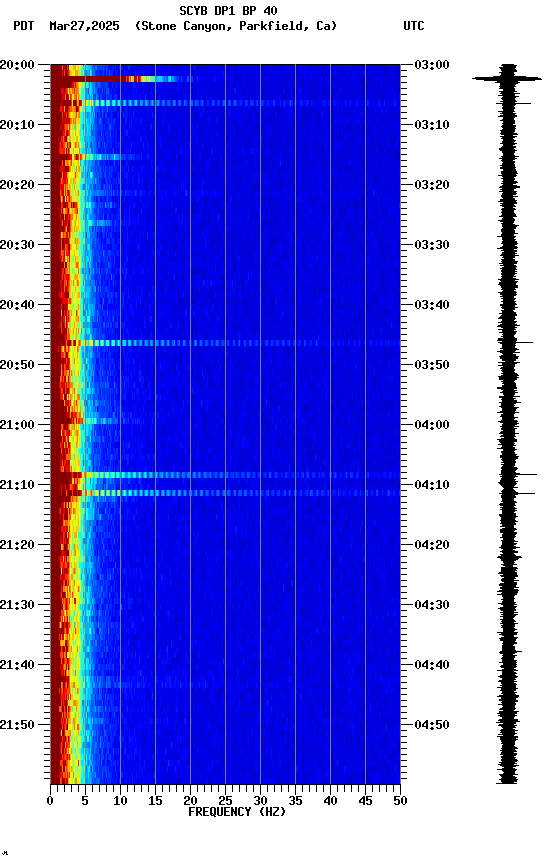Click the broadband spectral line near 20:06

(x=225, y=103)
